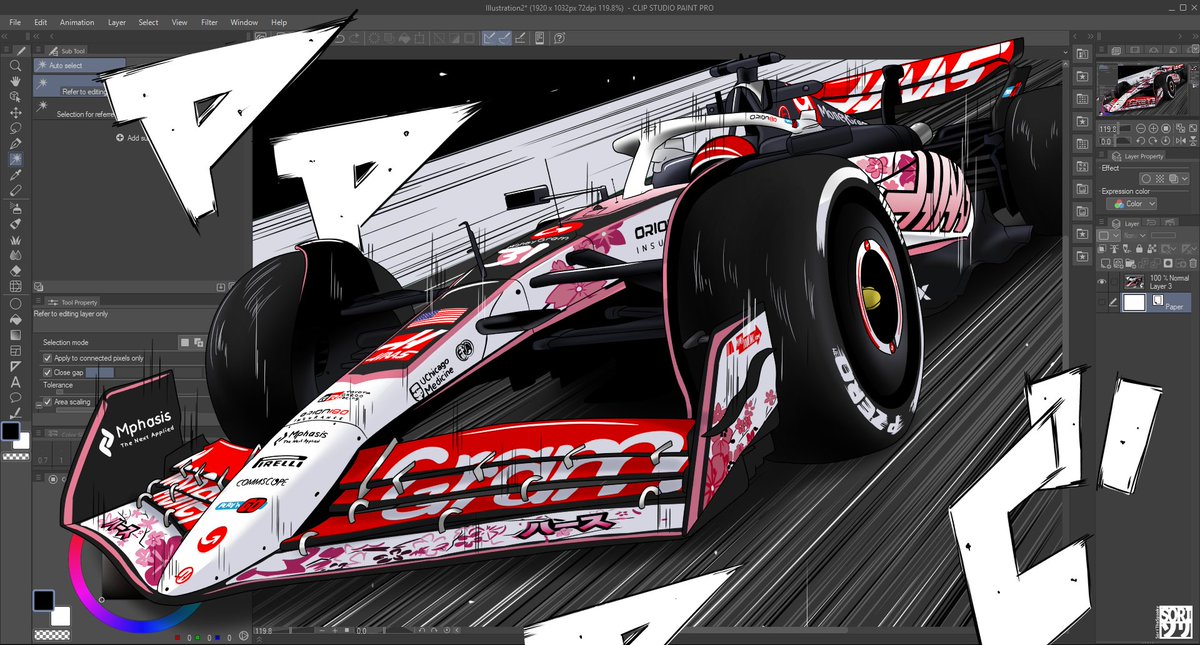This screenshot has height=645, width=1200.
Task: Select the Auto select wand tool
Action: click(x=15, y=159)
